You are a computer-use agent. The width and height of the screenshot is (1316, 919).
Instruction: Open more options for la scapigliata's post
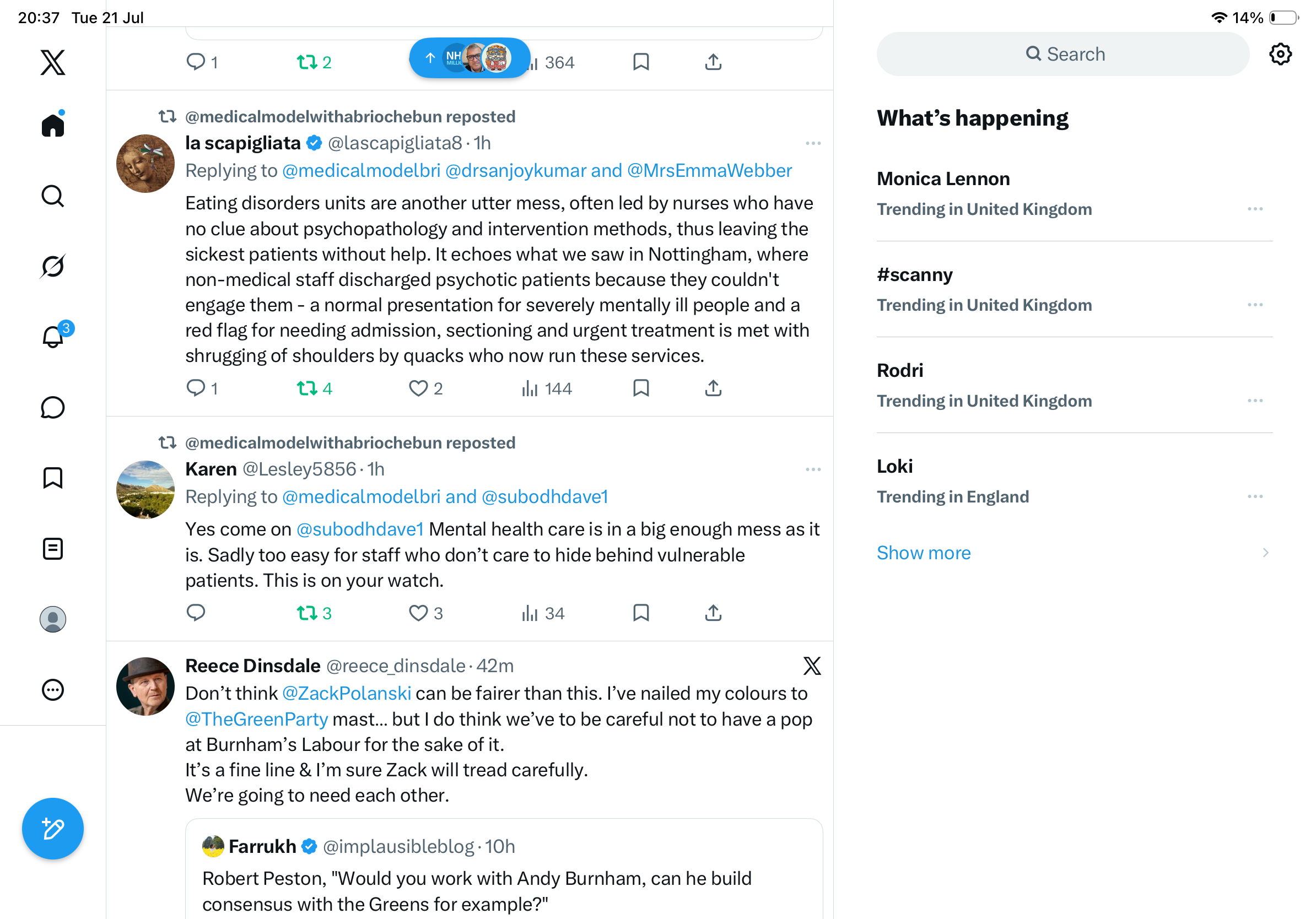pyautogui.click(x=813, y=143)
